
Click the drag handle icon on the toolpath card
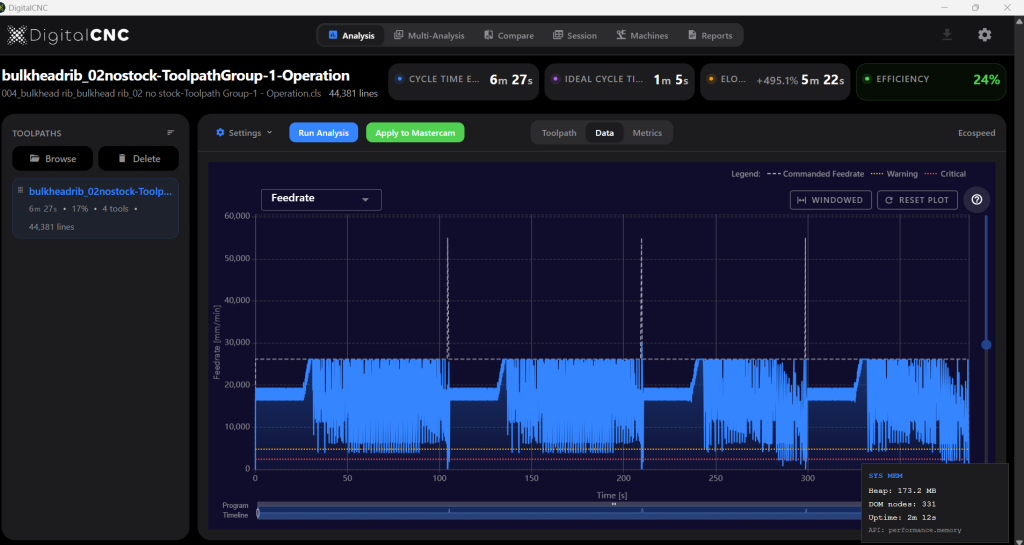(x=20, y=191)
